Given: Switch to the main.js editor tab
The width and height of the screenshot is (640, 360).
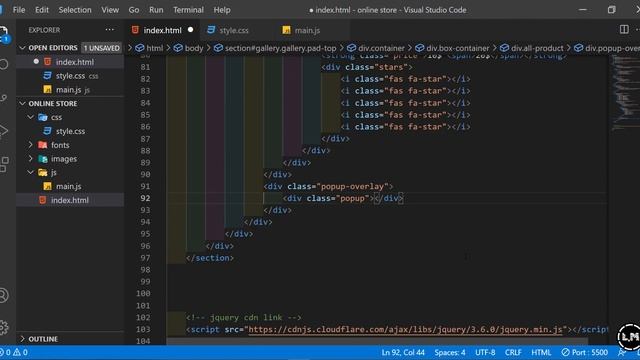Looking at the screenshot, I should coord(307,30).
